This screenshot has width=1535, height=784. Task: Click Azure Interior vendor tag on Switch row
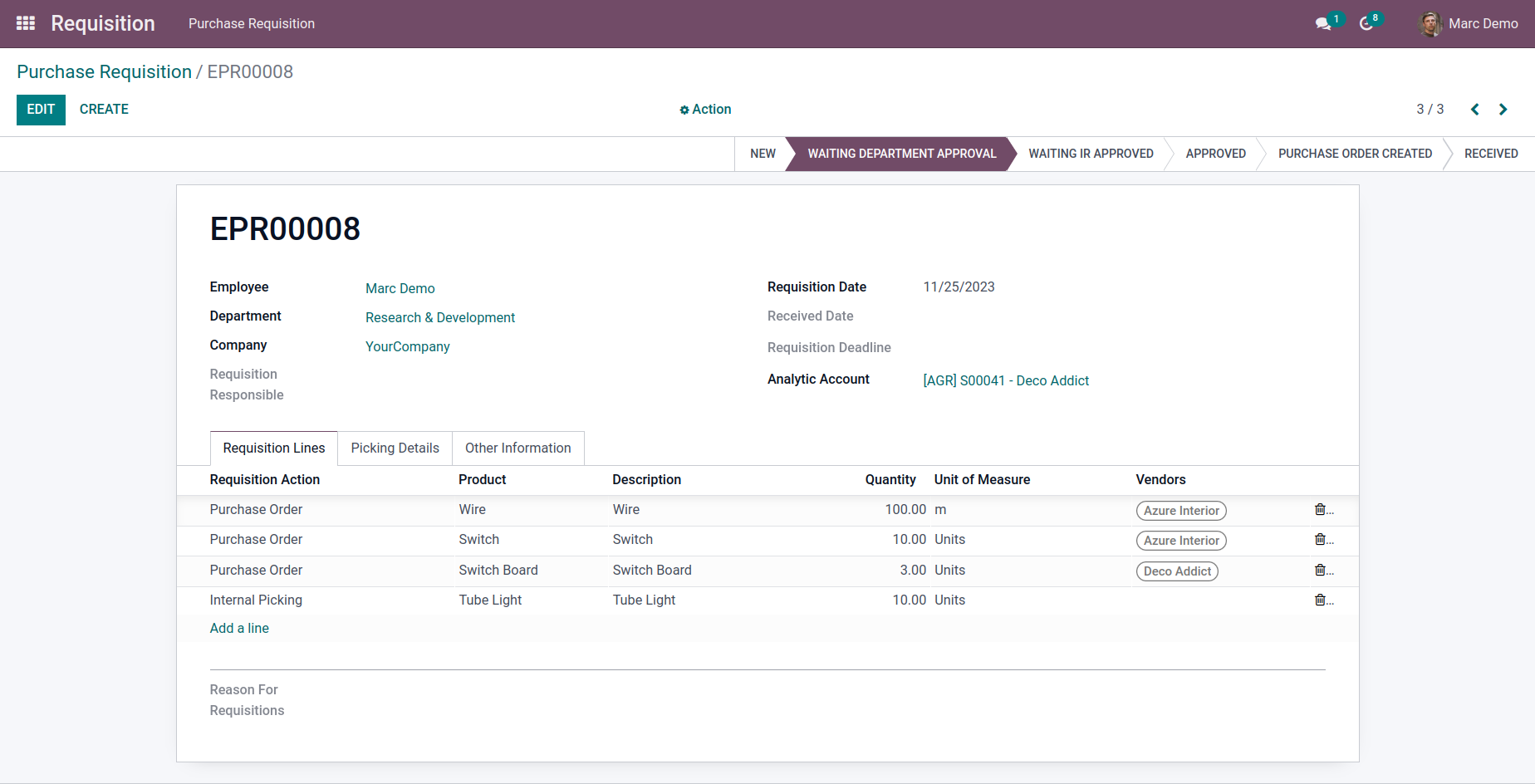[1181, 541]
